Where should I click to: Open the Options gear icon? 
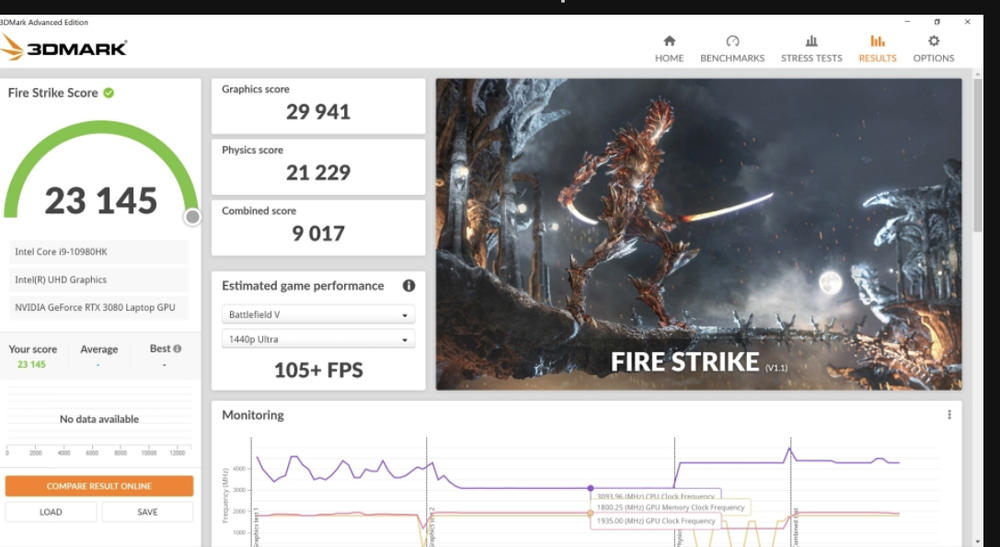pos(933,41)
